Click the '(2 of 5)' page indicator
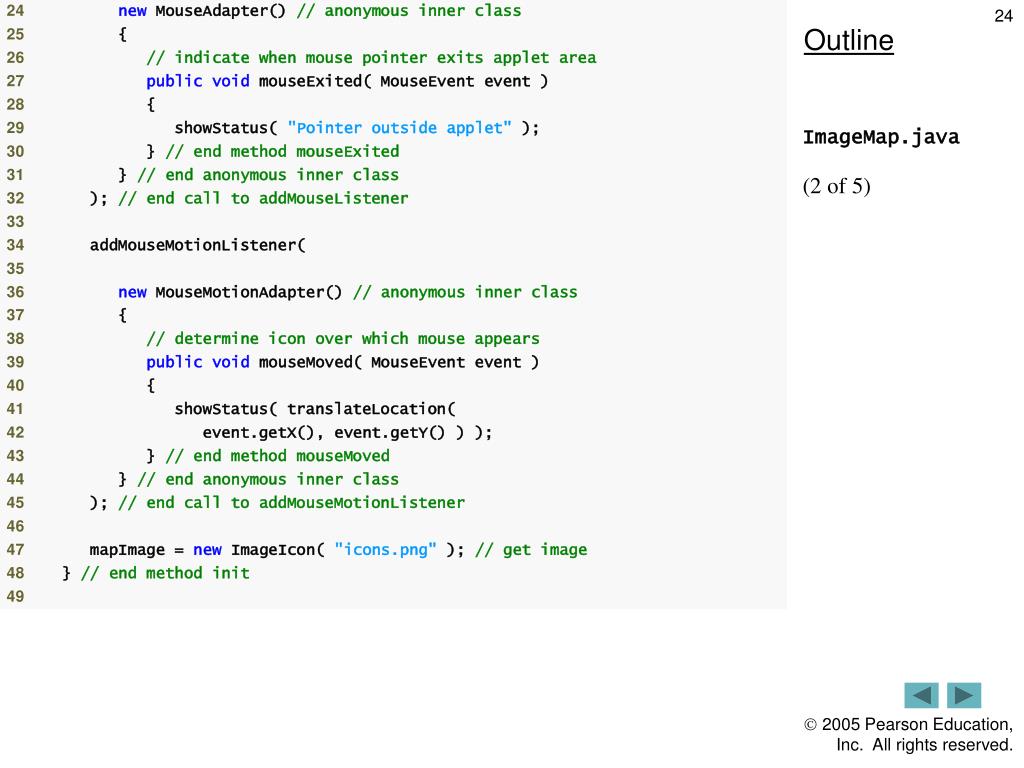The height and width of the screenshot is (768, 1024). click(837, 186)
